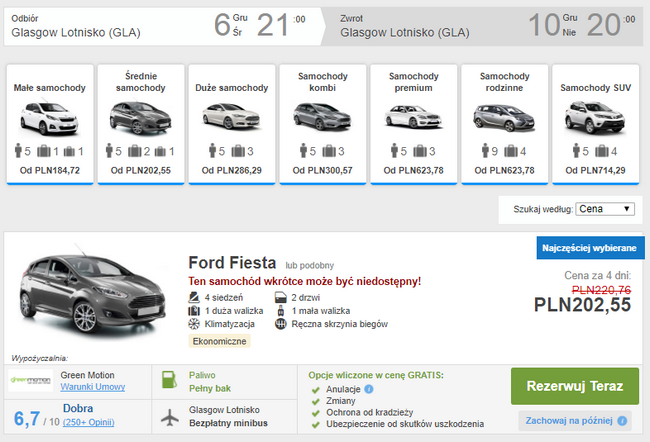Viewport: 650px width, 442px height.
Task: Select the Małe samochody category card
Action: 50,124
